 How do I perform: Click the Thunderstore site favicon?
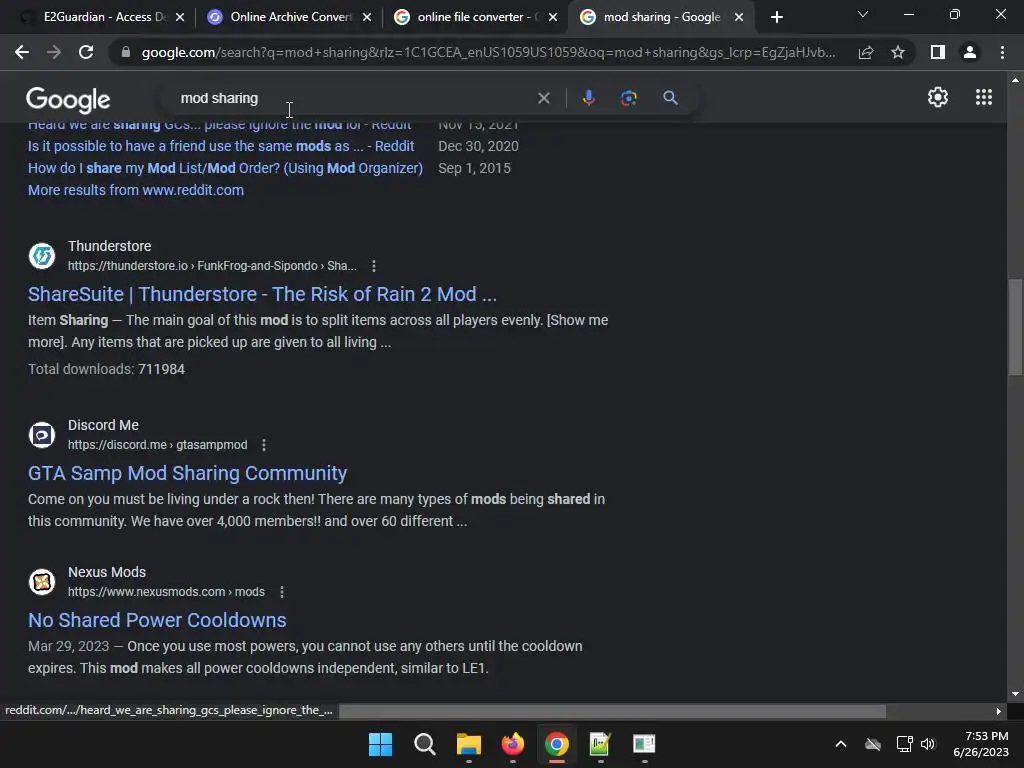42,255
